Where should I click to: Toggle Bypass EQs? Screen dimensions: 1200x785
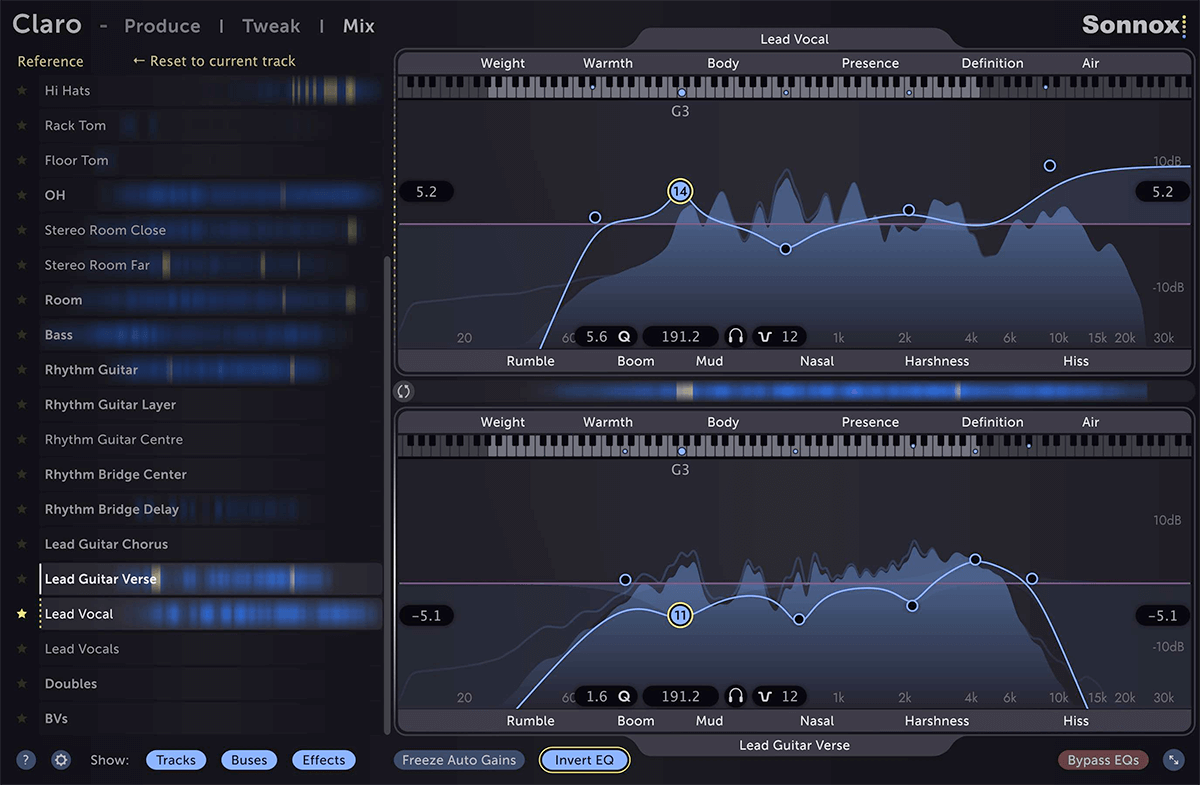pyautogui.click(x=1104, y=760)
